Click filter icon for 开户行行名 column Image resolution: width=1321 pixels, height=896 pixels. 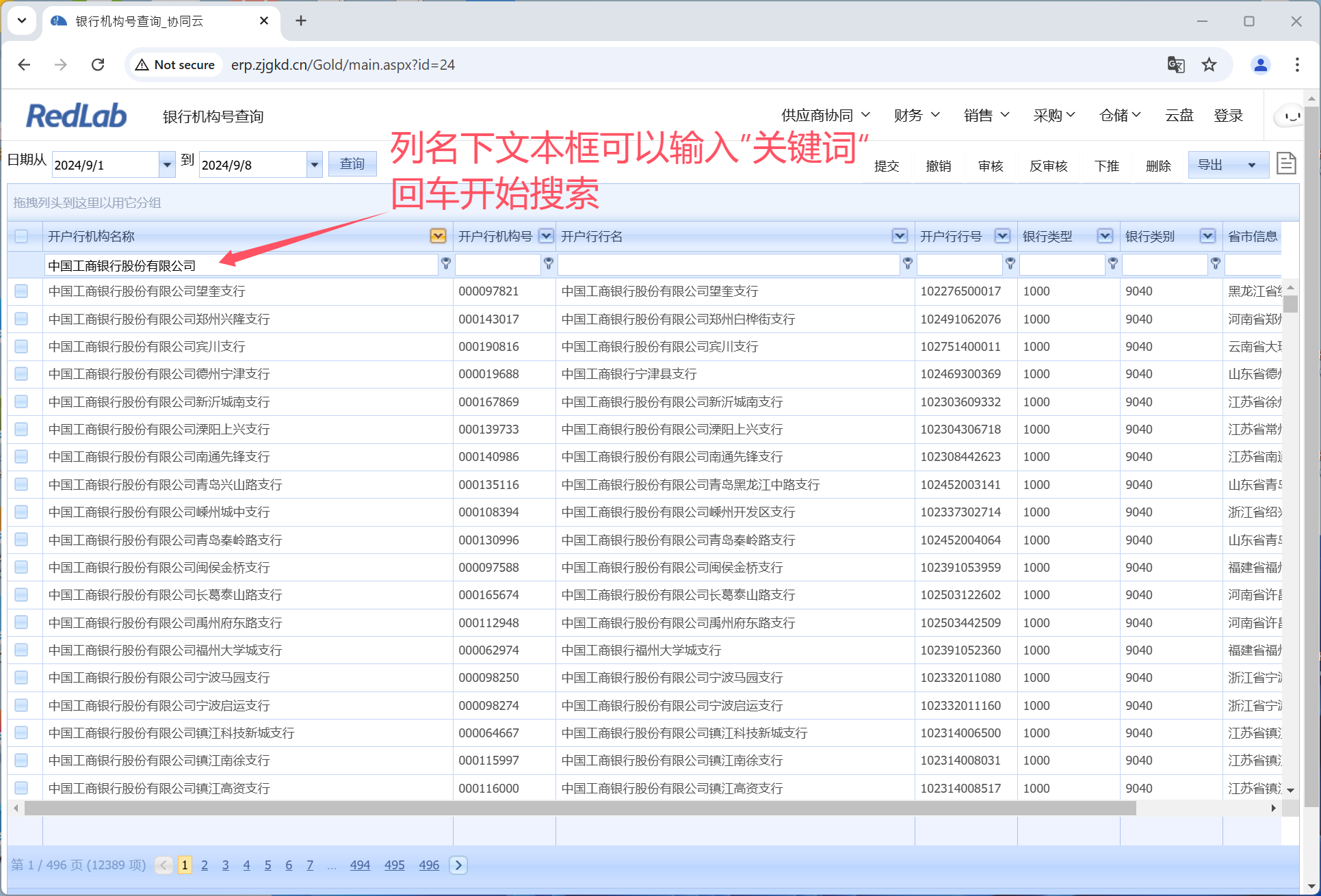tap(908, 263)
